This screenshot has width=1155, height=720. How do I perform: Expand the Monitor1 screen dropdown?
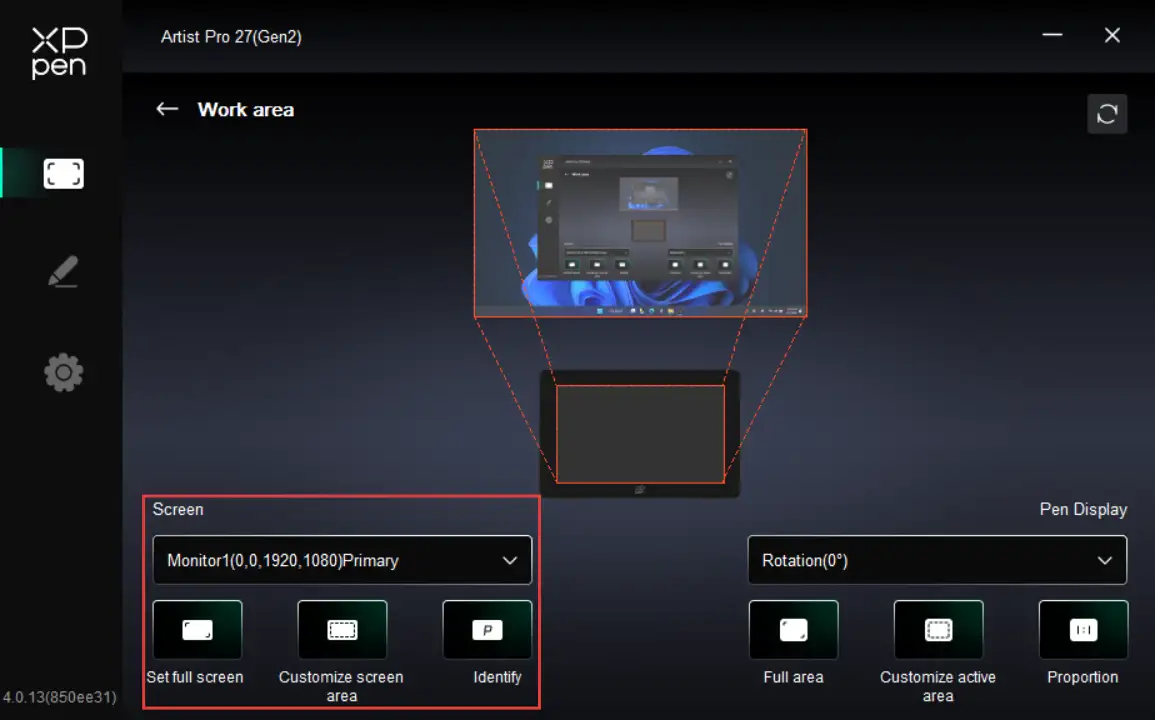[x=342, y=560]
